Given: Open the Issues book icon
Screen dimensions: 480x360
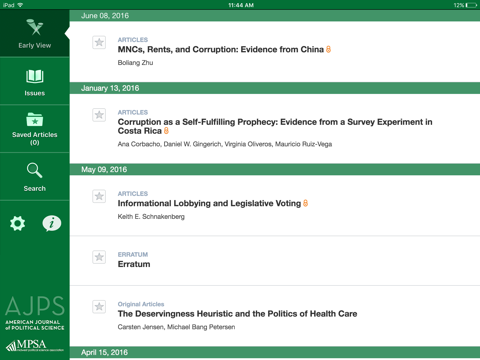Looking at the screenshot, I should pyautogui.click(x=35, y=76).
